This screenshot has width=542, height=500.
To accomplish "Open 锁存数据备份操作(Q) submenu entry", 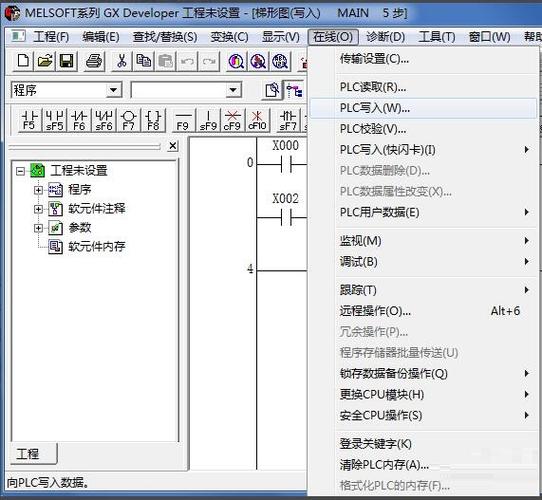I will tap(422, 374).
